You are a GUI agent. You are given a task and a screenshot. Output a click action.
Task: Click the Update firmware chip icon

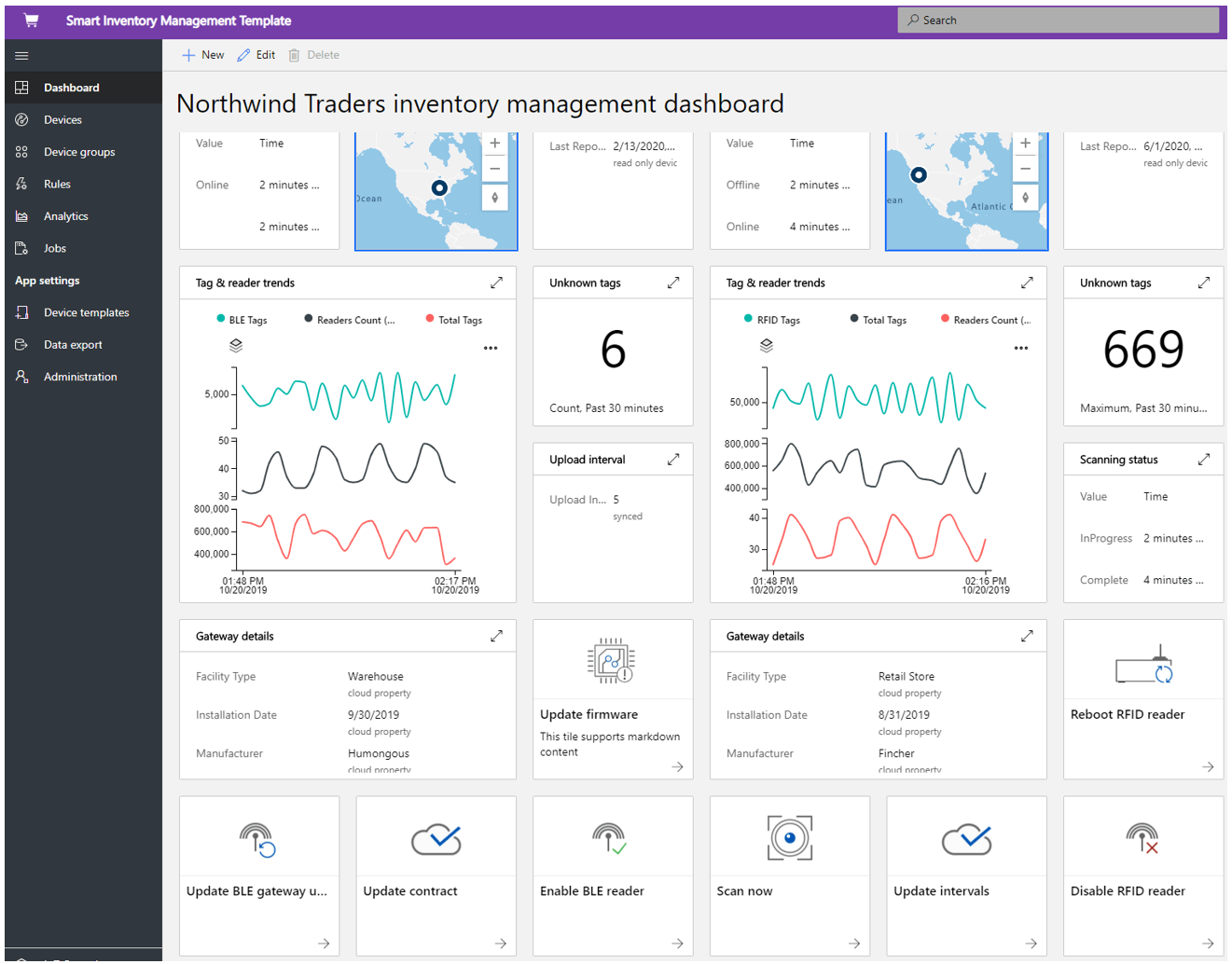pyautogui.click(x=611, y=661)
